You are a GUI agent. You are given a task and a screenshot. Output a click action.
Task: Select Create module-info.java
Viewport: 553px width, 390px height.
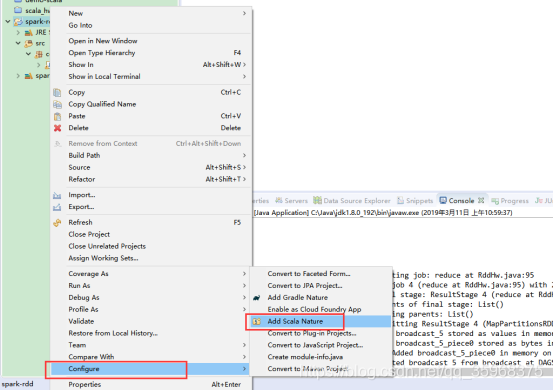321,357
